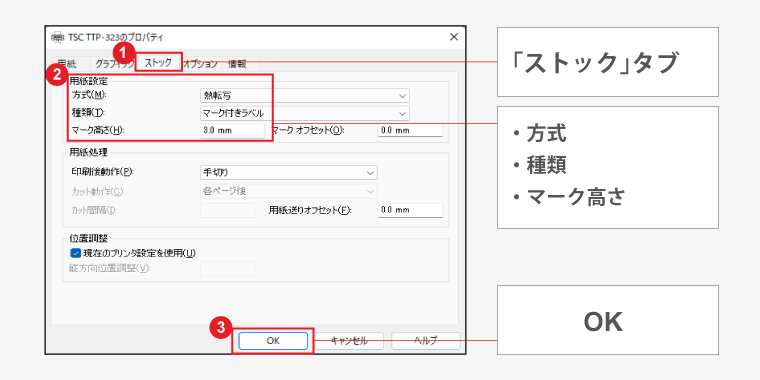Click the 縦方向位置調整 input field

click(228, 269)
